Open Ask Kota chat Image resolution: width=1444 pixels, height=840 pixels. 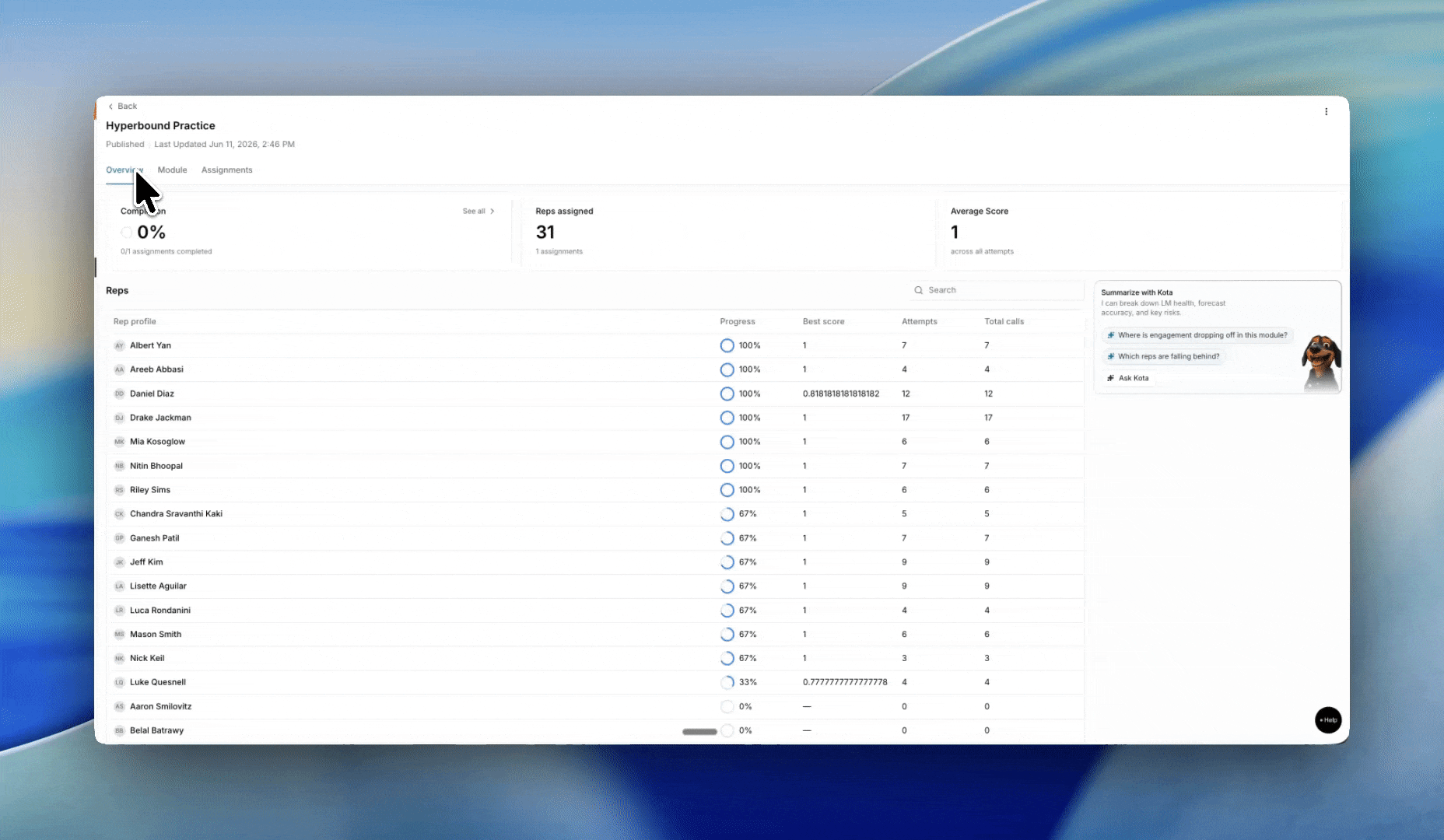pos(1127,378)
